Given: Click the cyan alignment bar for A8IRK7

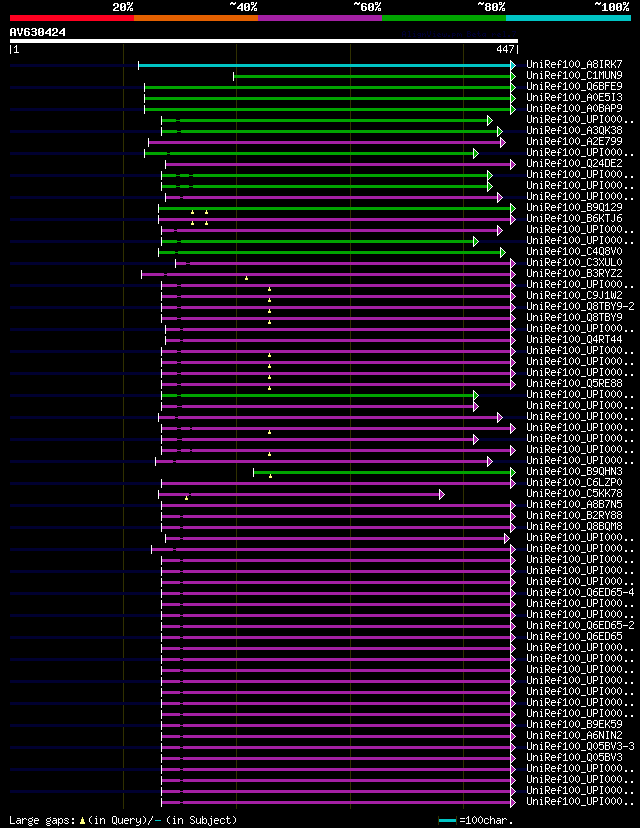Looking at the screenshot, I should click(x=325, y=65).
